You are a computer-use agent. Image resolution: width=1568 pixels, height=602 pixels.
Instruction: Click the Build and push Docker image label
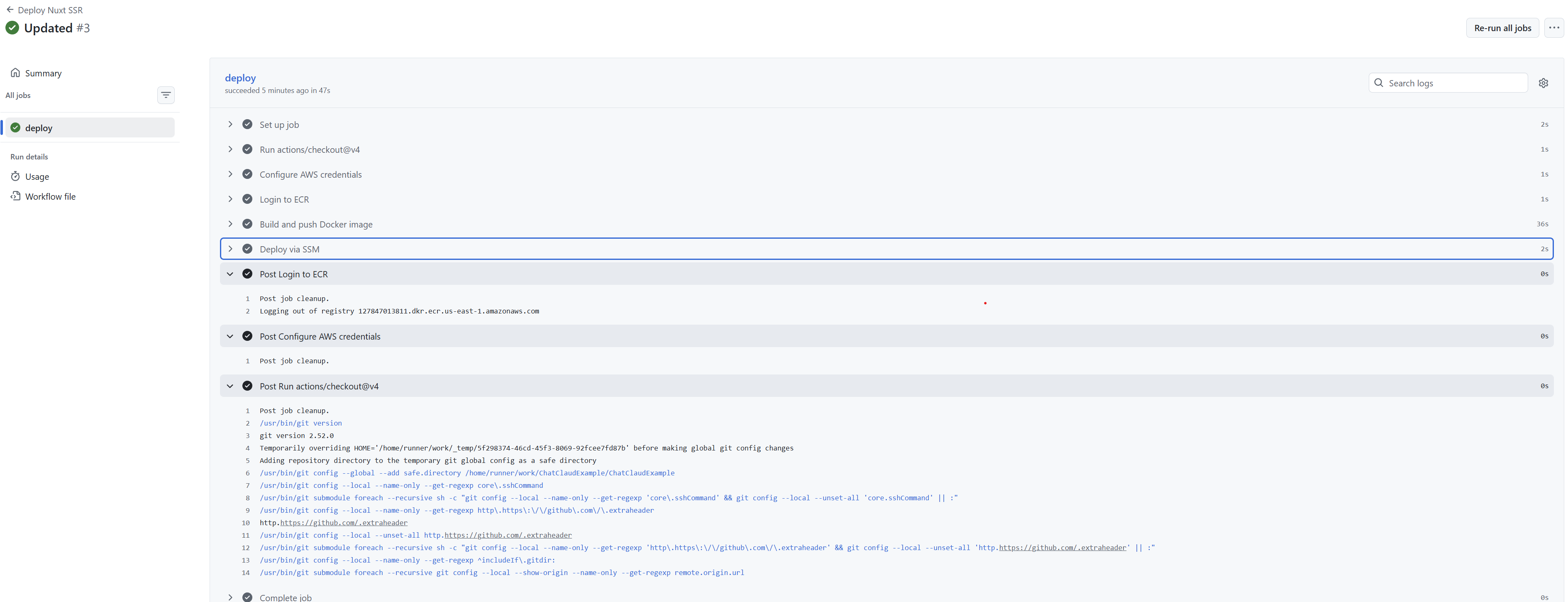tap(316, 225)
